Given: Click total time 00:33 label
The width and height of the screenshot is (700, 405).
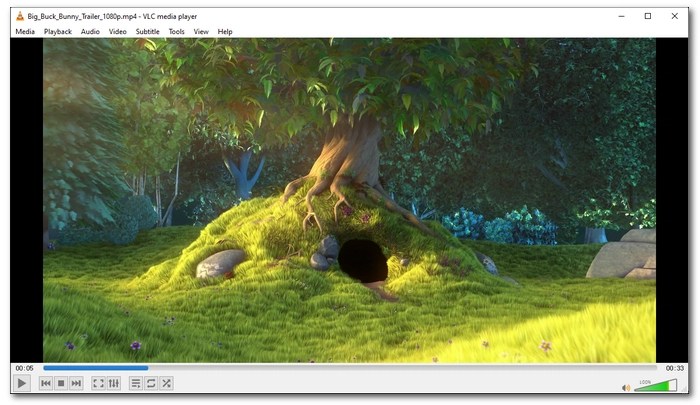Looking at the screenshot, I should click(x=675, y=368).
